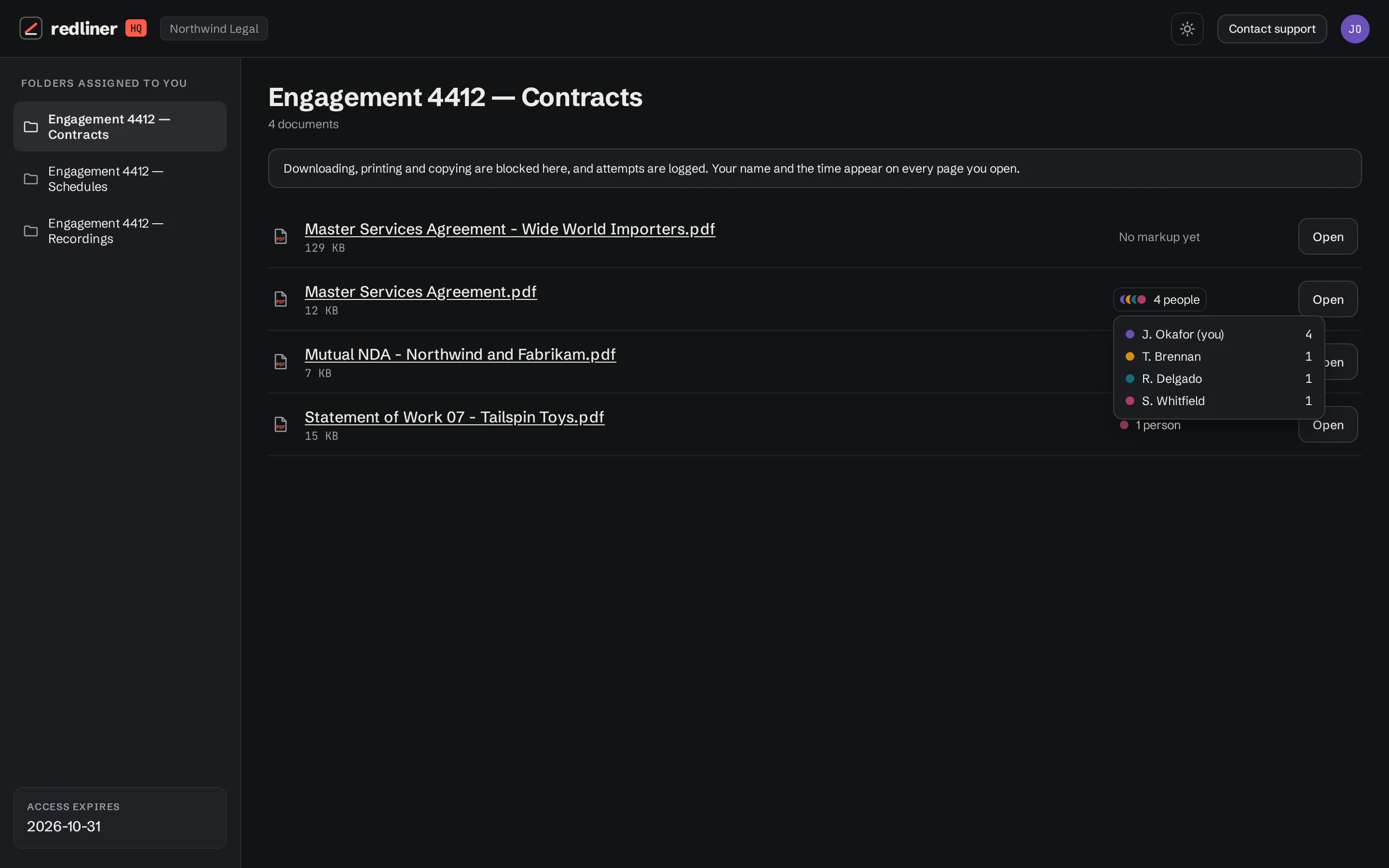Select T. Brennan in markup popover
This screenshot has width=1389, height=868.
pos(1219,356)
